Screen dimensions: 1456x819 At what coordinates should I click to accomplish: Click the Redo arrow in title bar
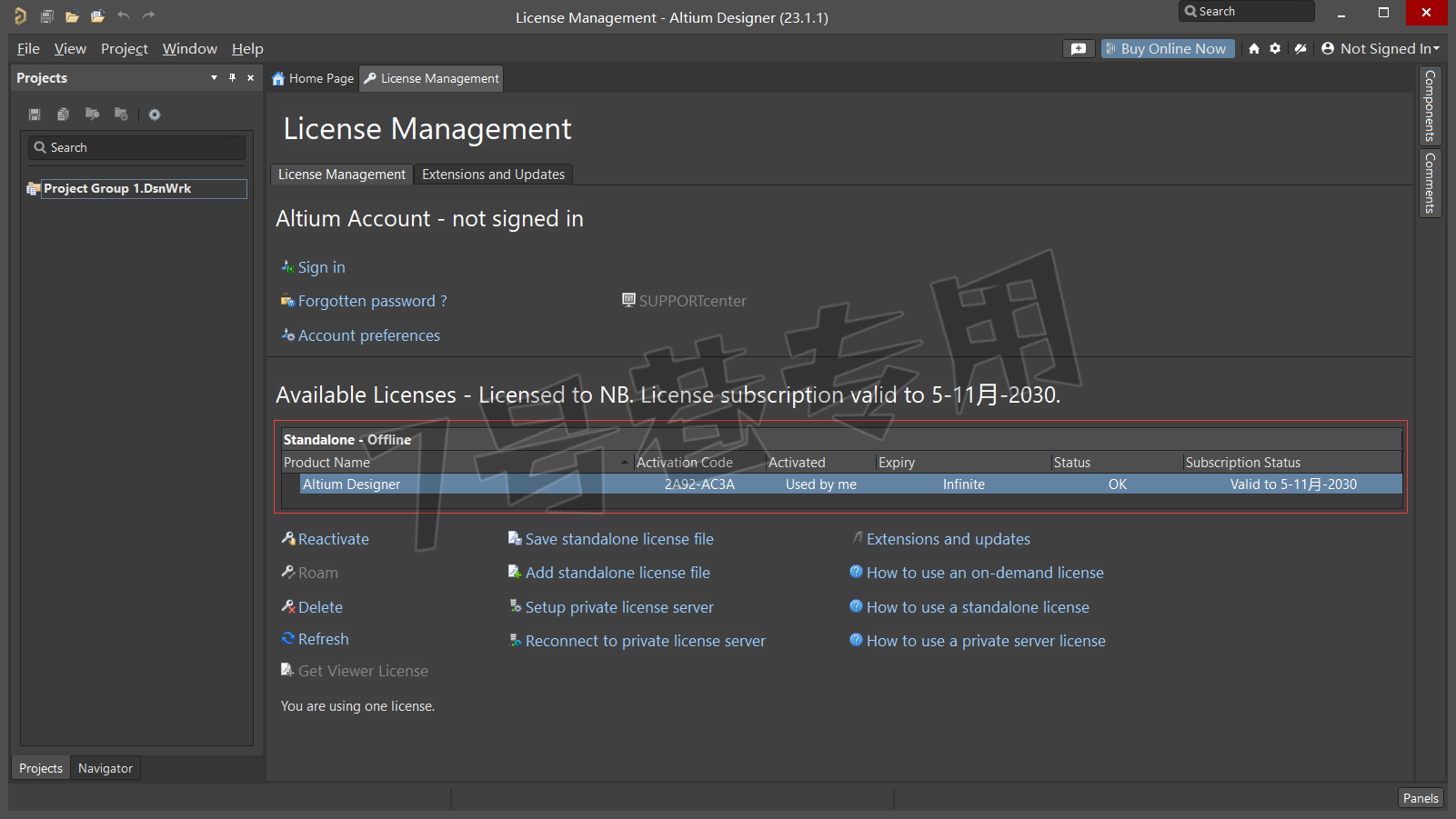click(x=148, y=15)
